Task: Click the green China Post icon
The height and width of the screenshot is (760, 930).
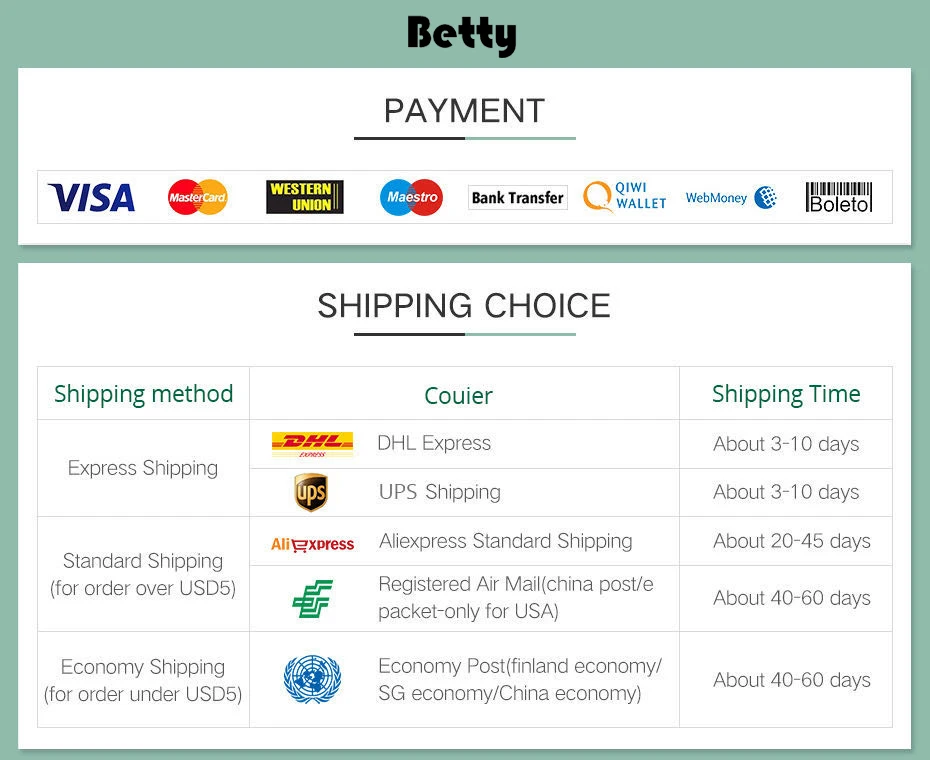Action: coord(312,598)
